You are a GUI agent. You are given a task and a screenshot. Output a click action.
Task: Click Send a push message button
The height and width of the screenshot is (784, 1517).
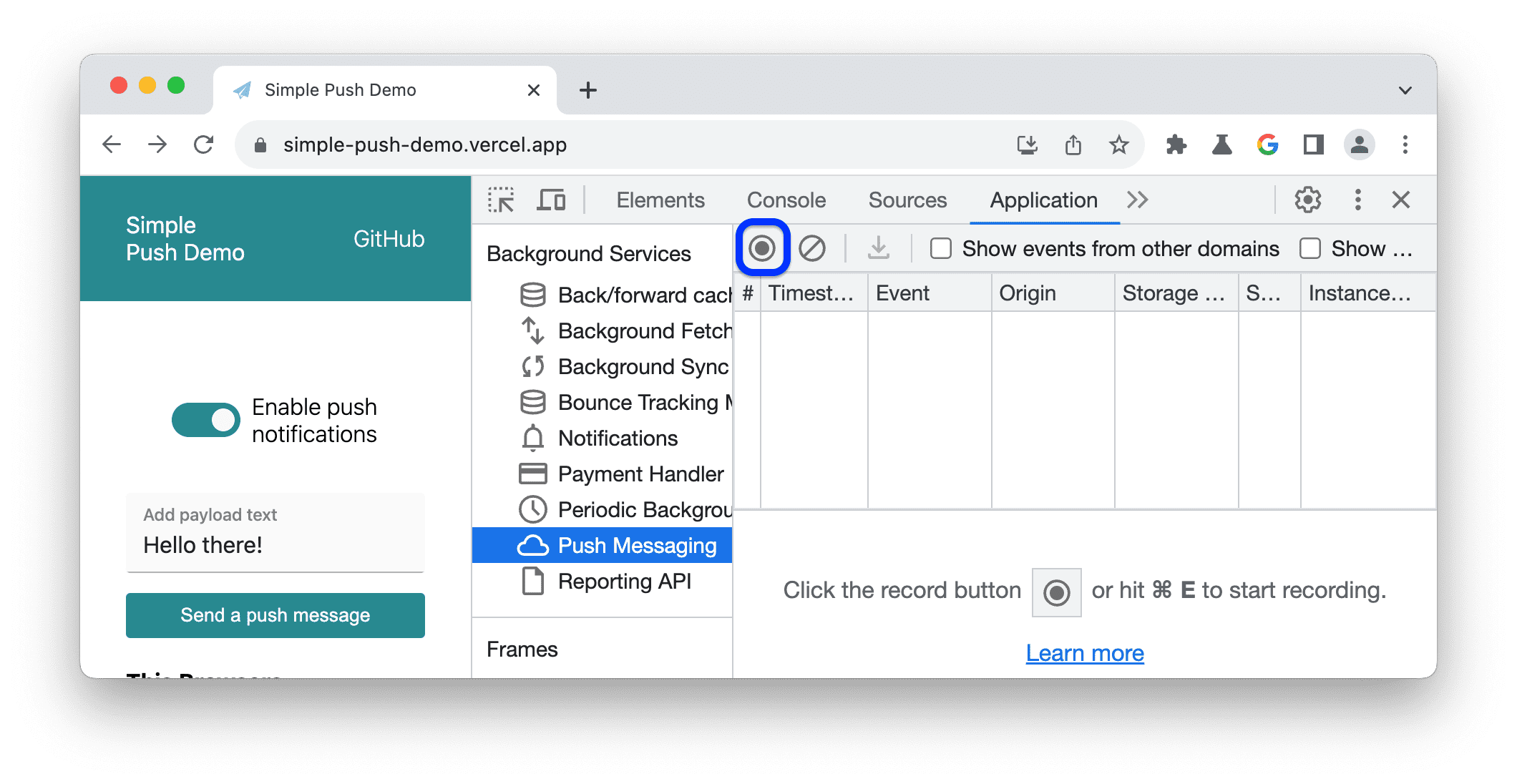pyautogui.click(x=276, y=614)
